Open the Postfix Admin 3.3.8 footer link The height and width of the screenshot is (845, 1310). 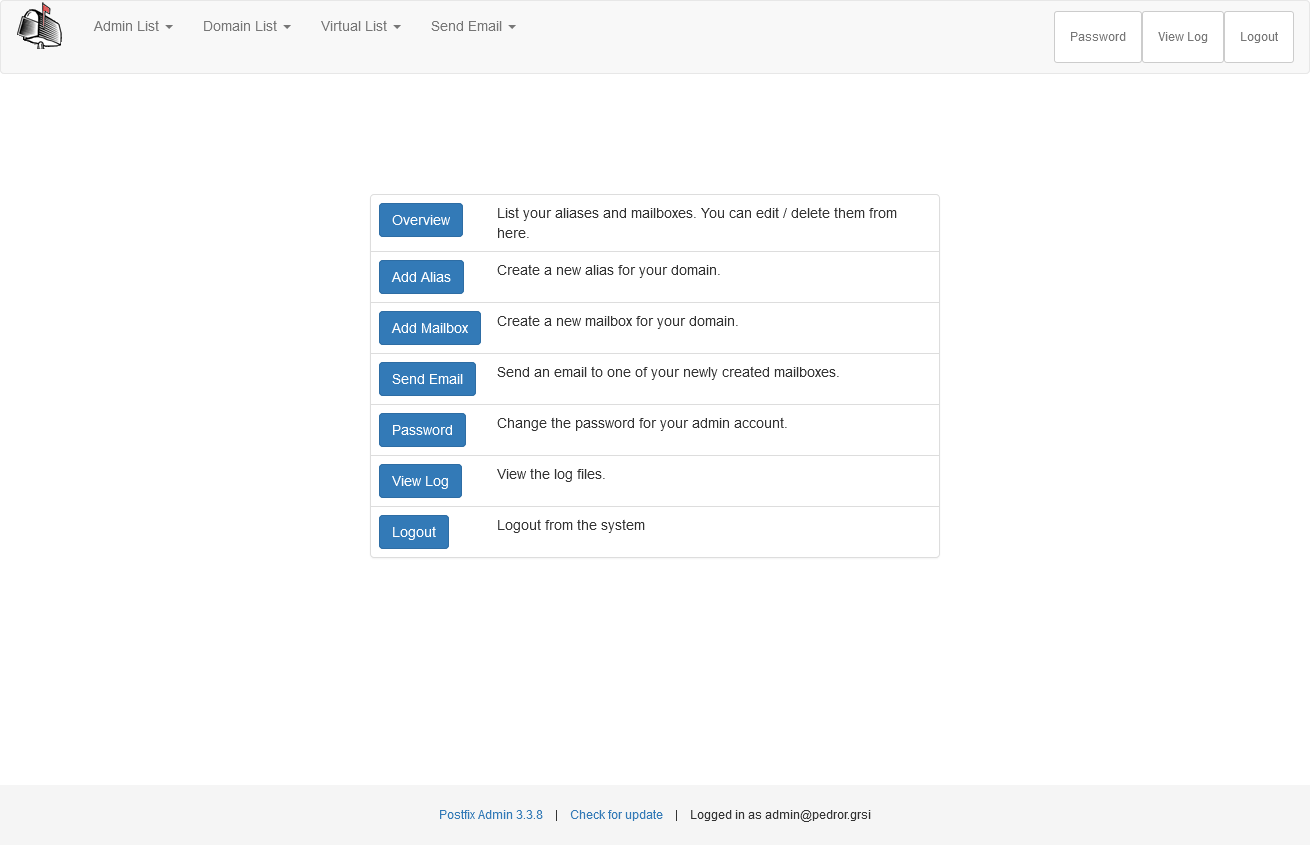(490, 815)
